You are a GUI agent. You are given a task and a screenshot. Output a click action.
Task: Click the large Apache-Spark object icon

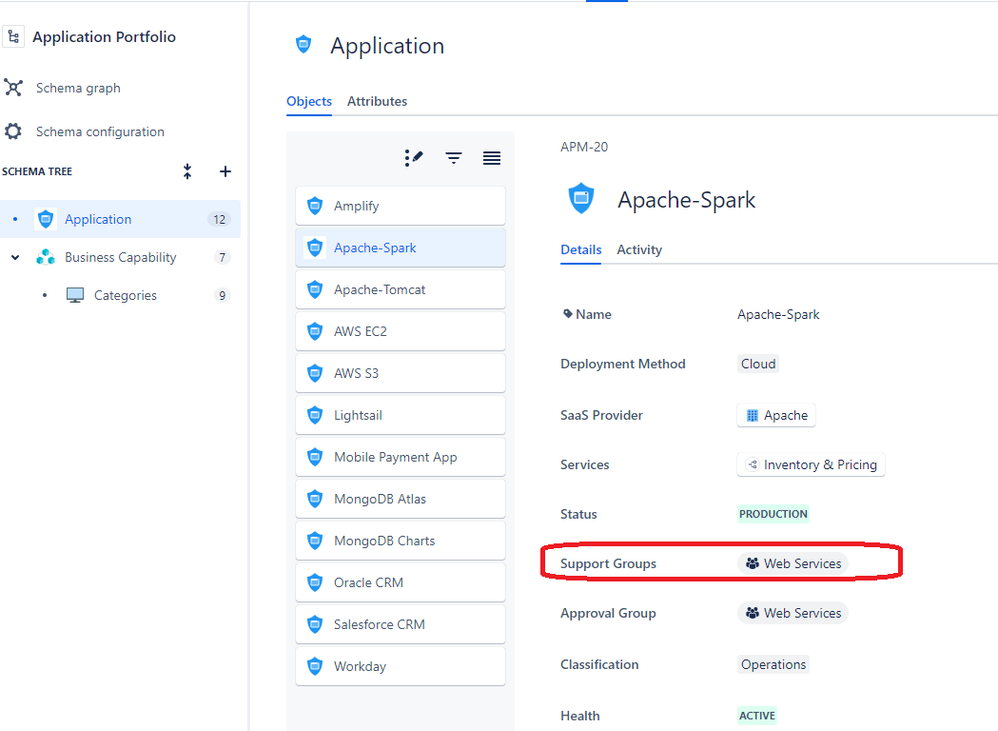point(581,198)
